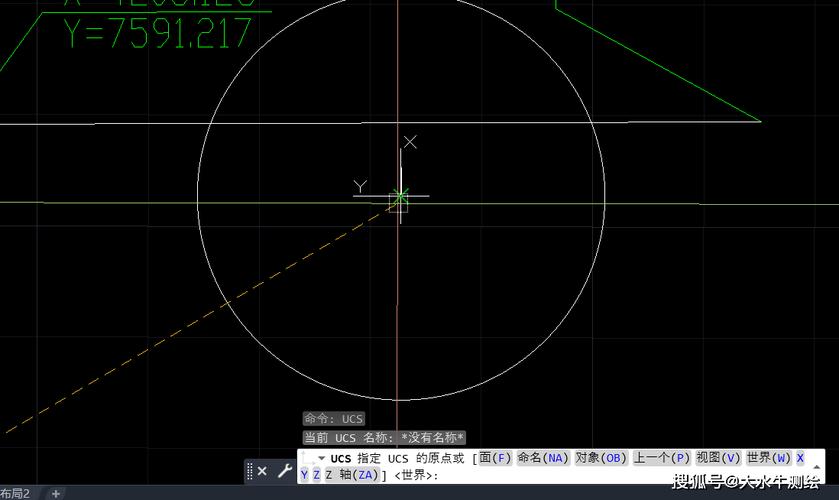Screen dimensions: 839x500
Task: Click the green snap marker at circle center
Action: (400, 196)
